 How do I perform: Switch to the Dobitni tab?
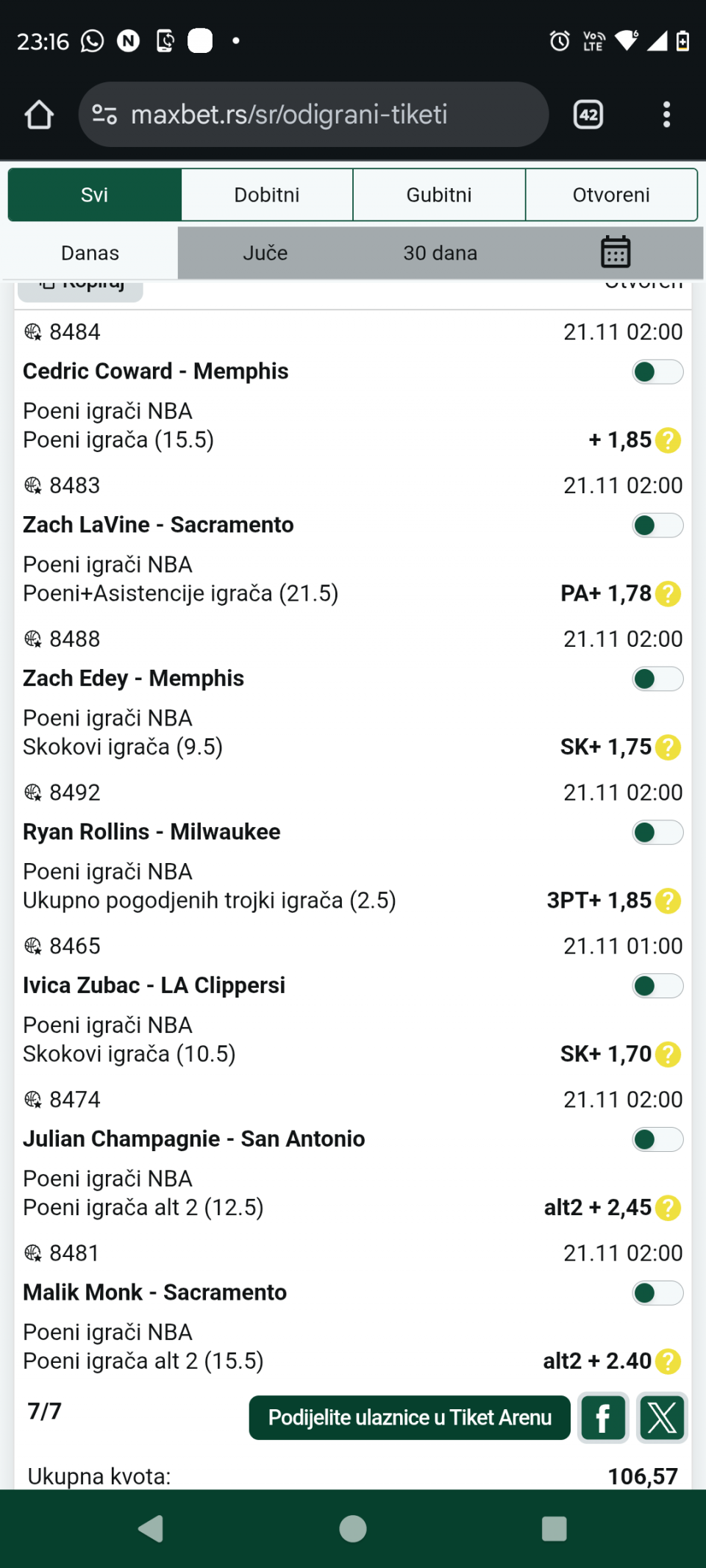267,195
